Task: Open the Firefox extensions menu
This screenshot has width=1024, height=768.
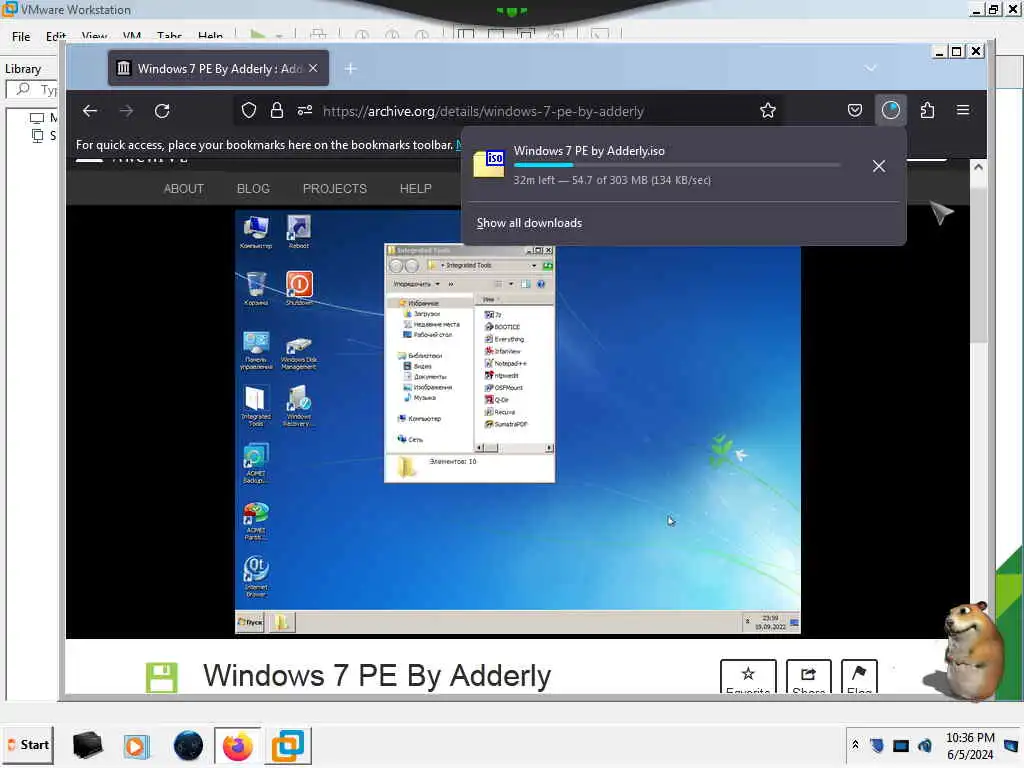Action: (x=927, y=110)
